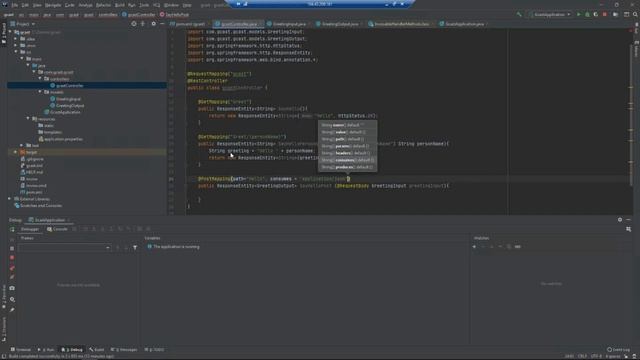Switch to InvocableHandlerMethod.class tab
The width and height of the screenshot is (640, 360).
click(401, 24)
